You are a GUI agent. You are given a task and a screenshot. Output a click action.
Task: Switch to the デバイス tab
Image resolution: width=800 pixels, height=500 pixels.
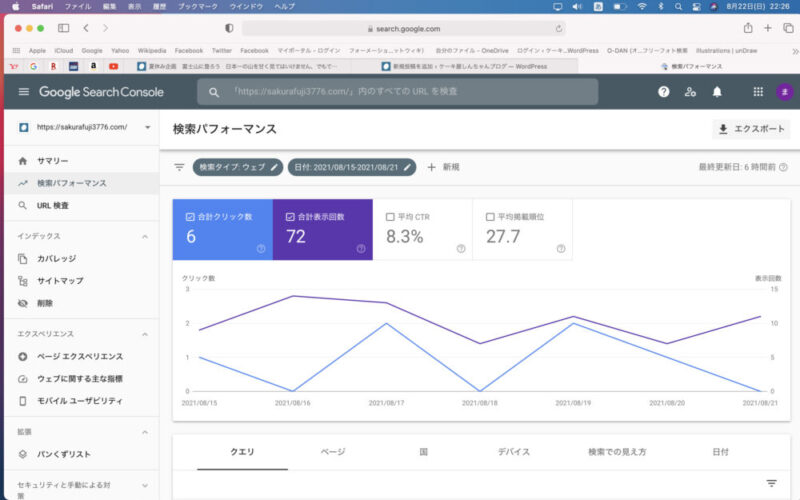[x=514, y=452]
